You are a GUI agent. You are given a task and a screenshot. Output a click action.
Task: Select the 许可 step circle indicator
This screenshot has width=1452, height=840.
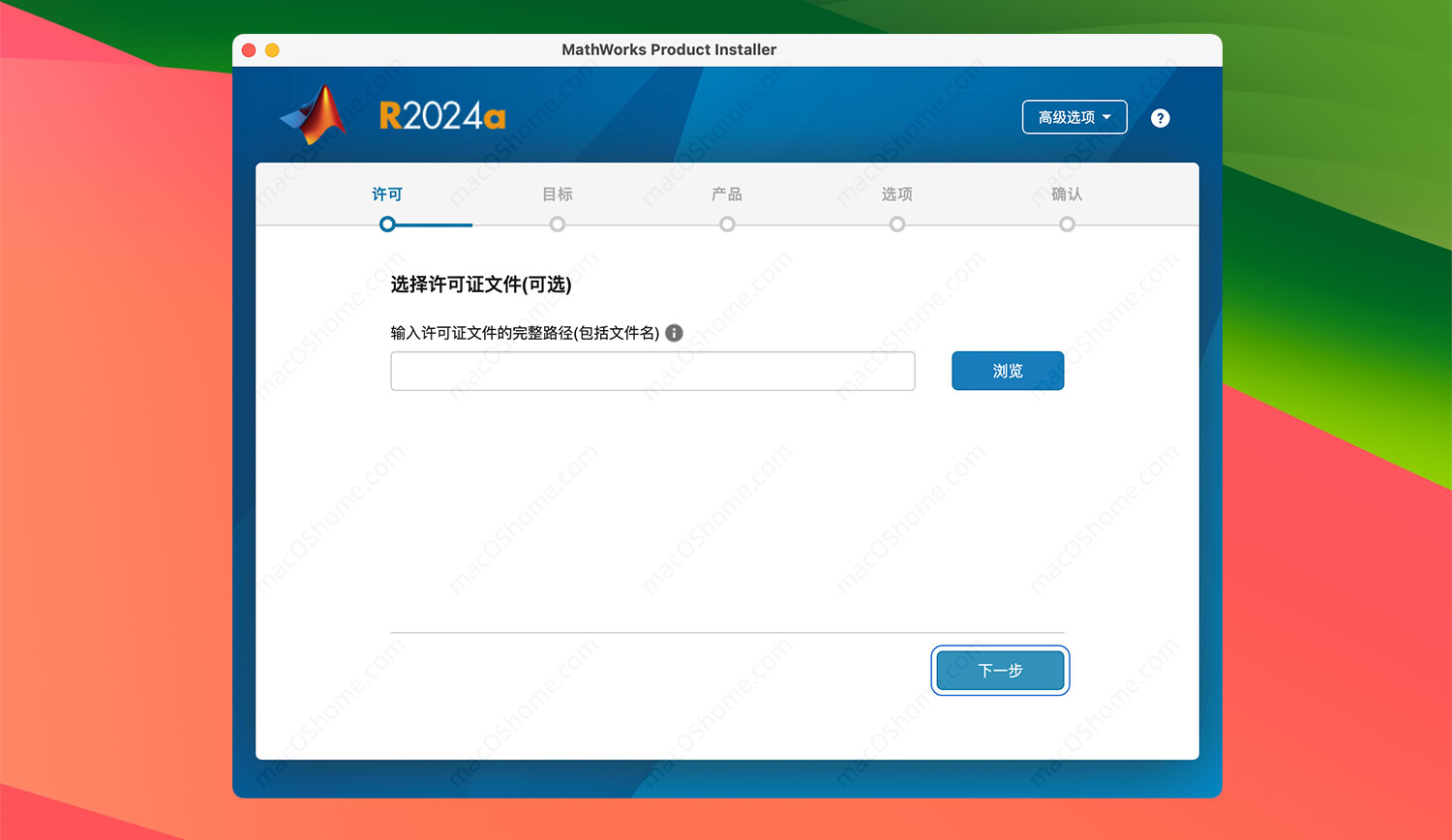click(387, 224)
